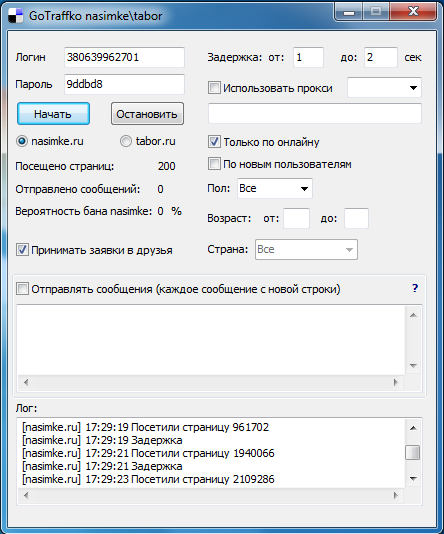Click the GoTraffko app icon in title bar
The width and height of the screenshot is (444, 534).
[x=15, y=16]
